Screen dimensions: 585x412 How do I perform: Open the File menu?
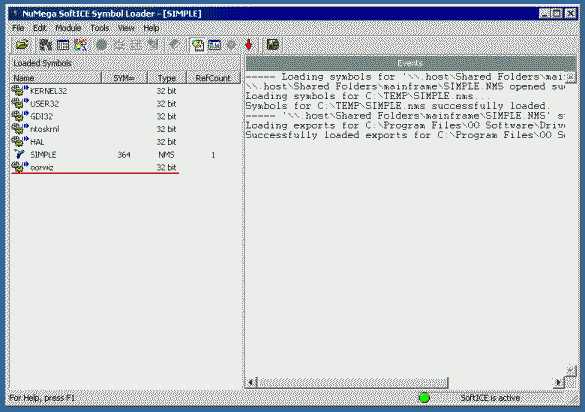click(x=18, y=28)
